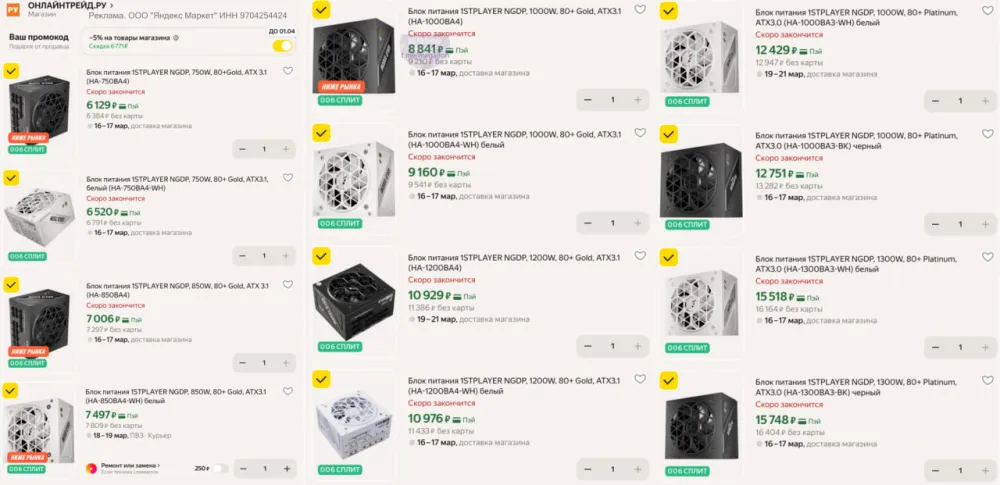Favorite the white HA-750BA4-WH power supply
This screenshot has height=485, width=1000.
coord(288,178)
